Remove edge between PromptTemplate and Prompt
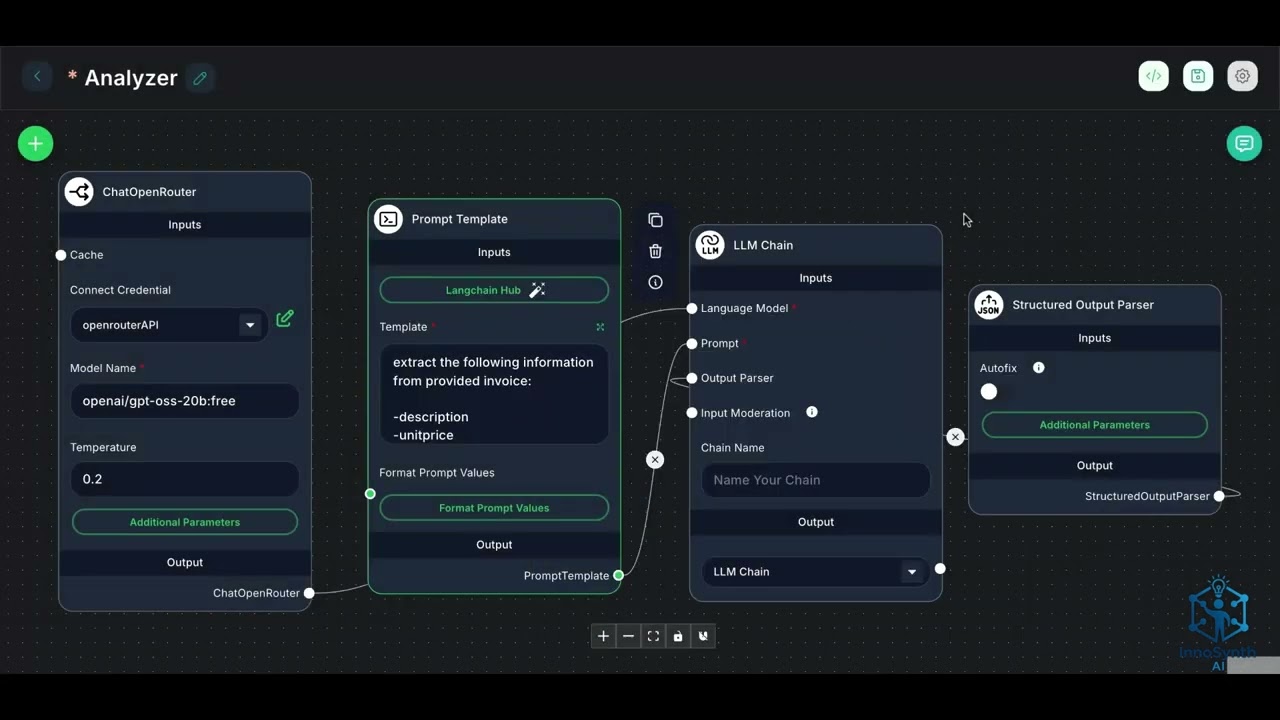Image resolution: width=1280 pixels, height=720 pixels. (655, 460)
